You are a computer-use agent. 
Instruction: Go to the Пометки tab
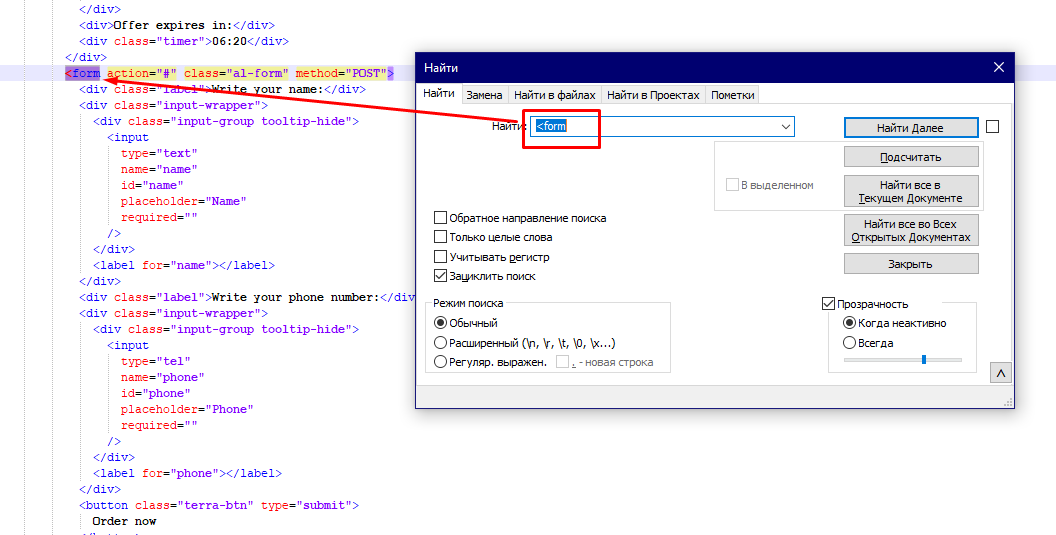(733, 95)
